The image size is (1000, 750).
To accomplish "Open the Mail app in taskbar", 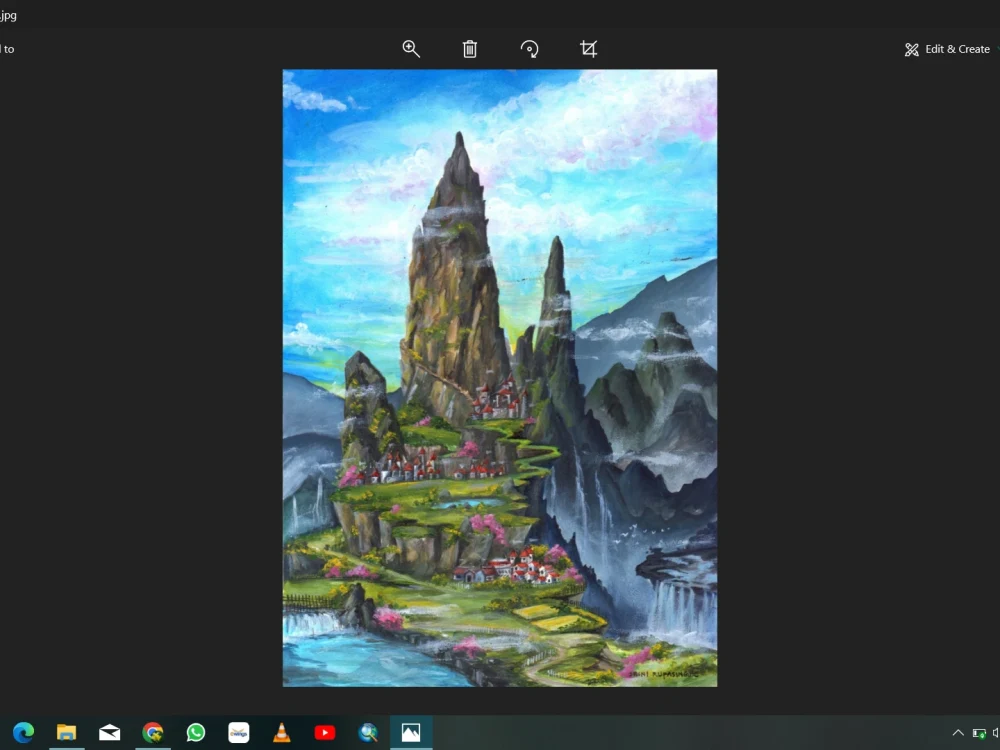I will tap(110, 732).
